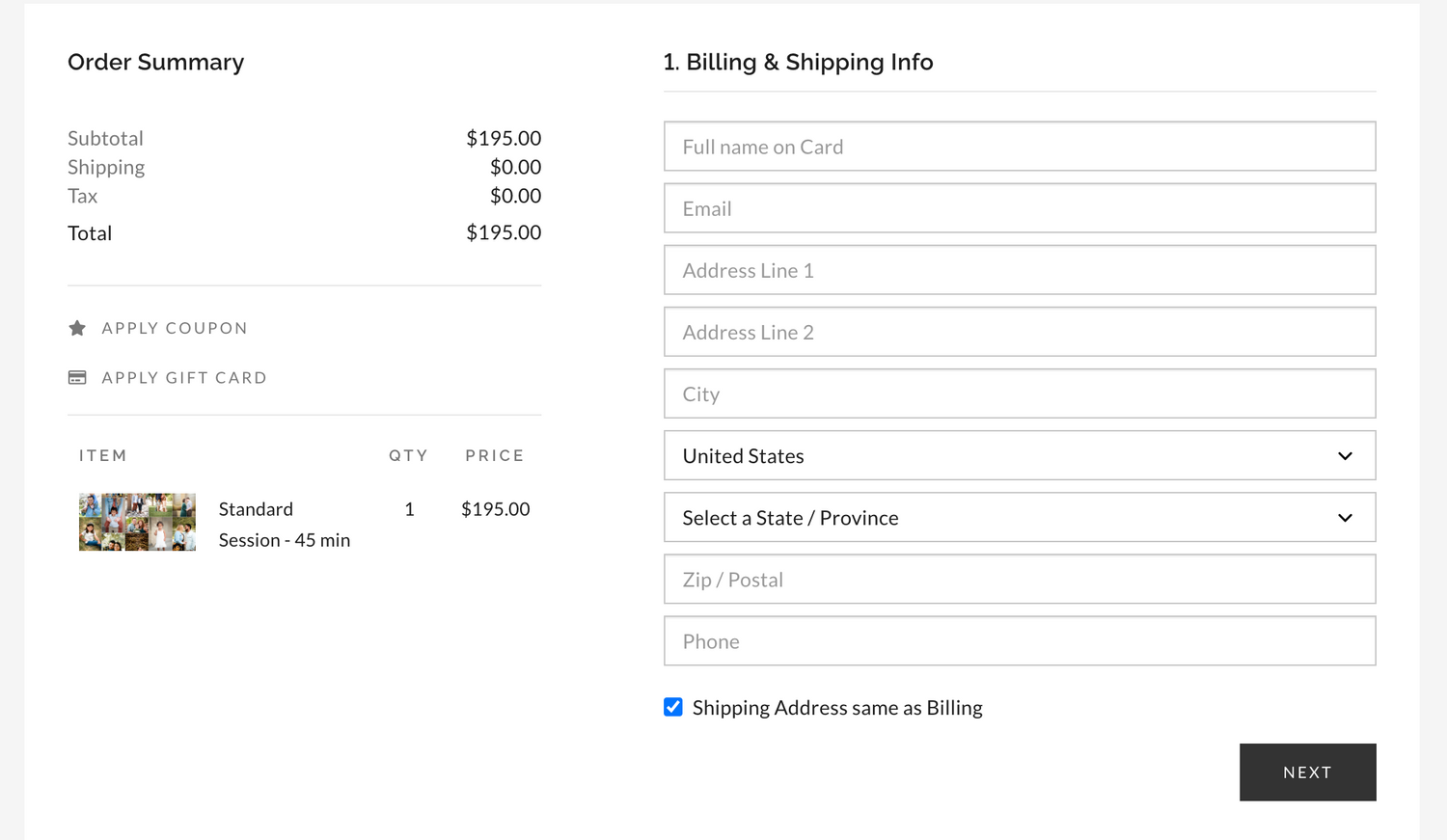
Task: Click the star icon beside Apply Coupon
Action: tap(77, 328)
